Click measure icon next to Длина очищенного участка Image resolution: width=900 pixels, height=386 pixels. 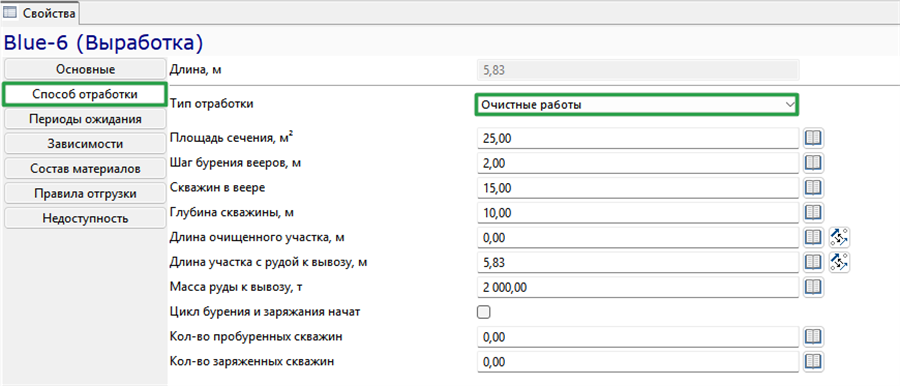pos(839,237)
